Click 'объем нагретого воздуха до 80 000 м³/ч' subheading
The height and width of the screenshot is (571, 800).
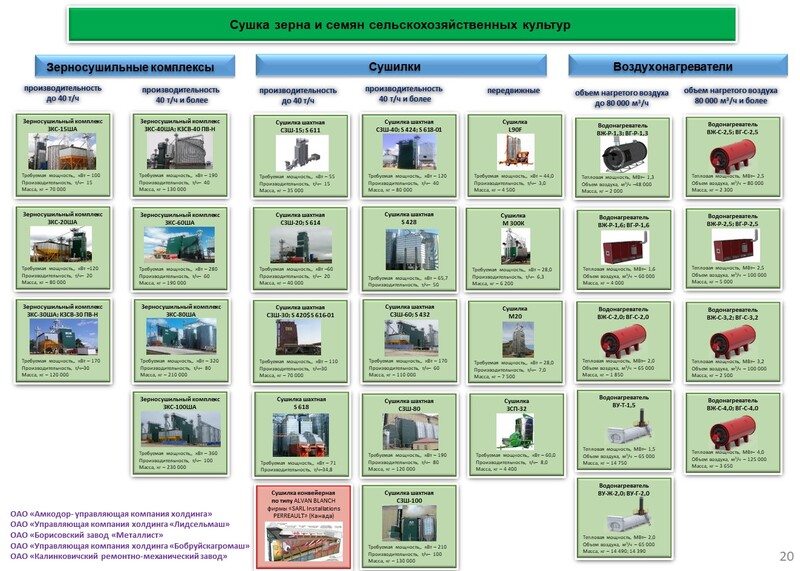click(621, 98)
